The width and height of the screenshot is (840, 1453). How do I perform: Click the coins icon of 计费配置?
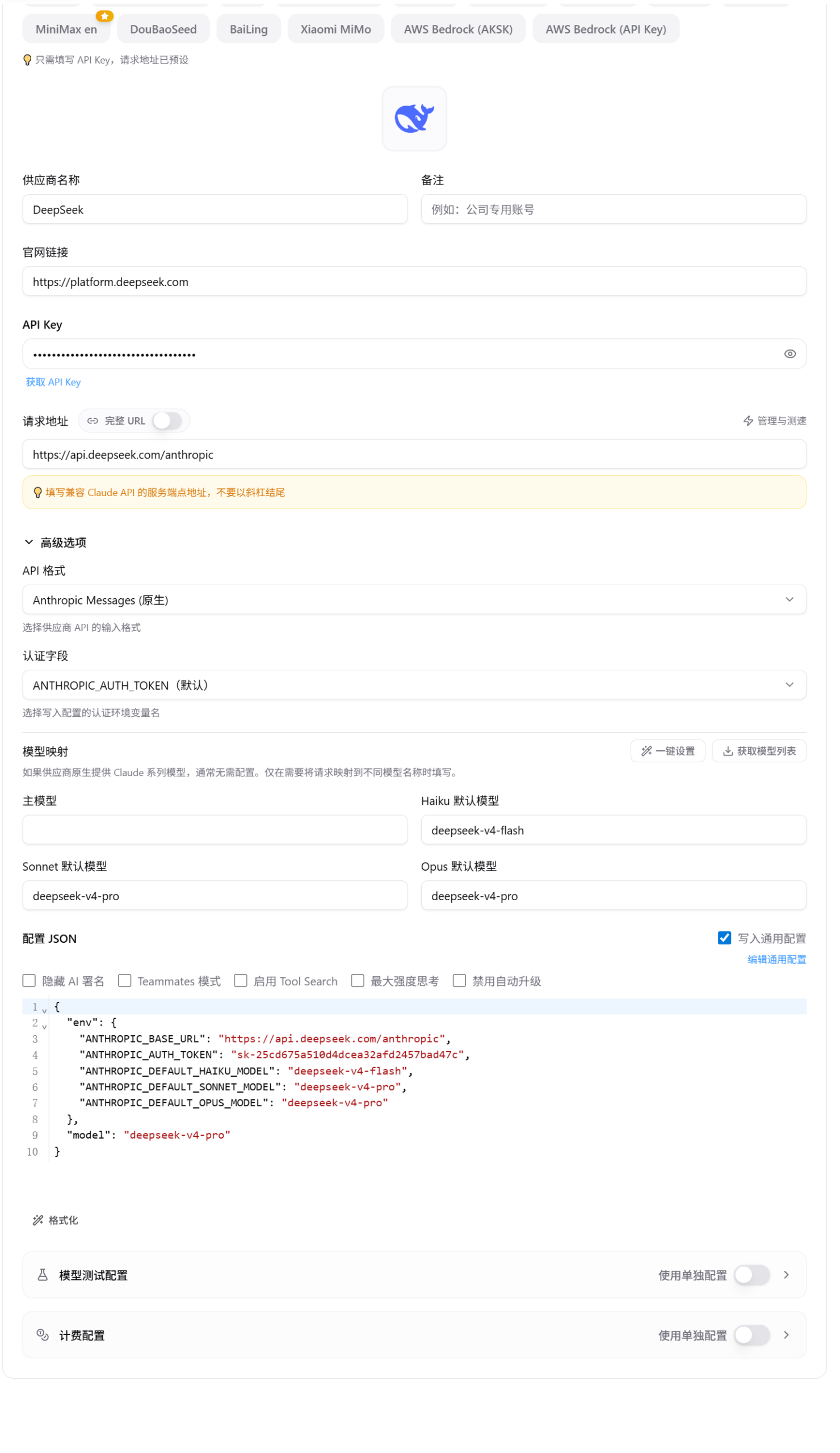click(x=43, y=1335)
